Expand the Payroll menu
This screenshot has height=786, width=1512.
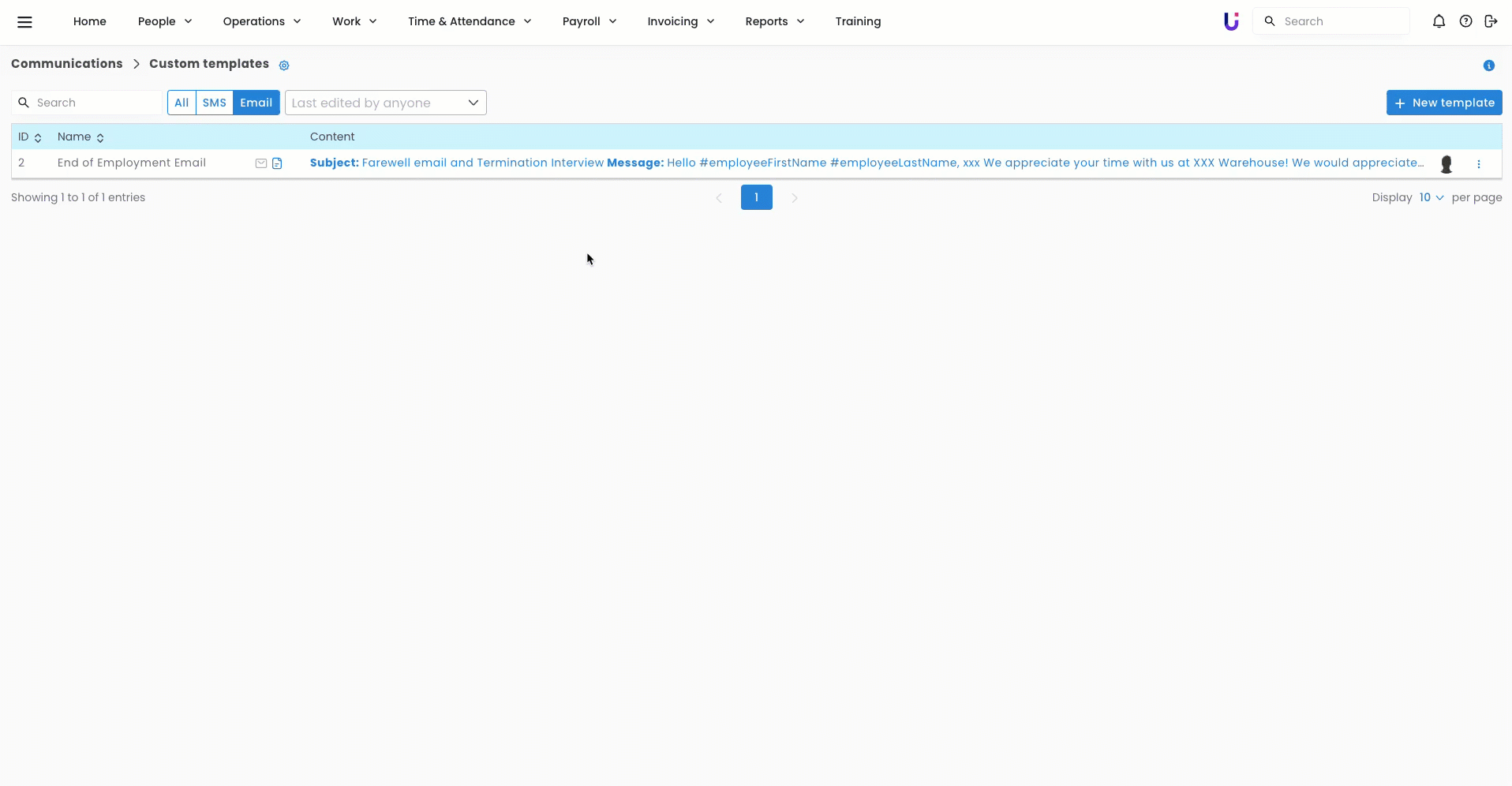click(589, 21)
